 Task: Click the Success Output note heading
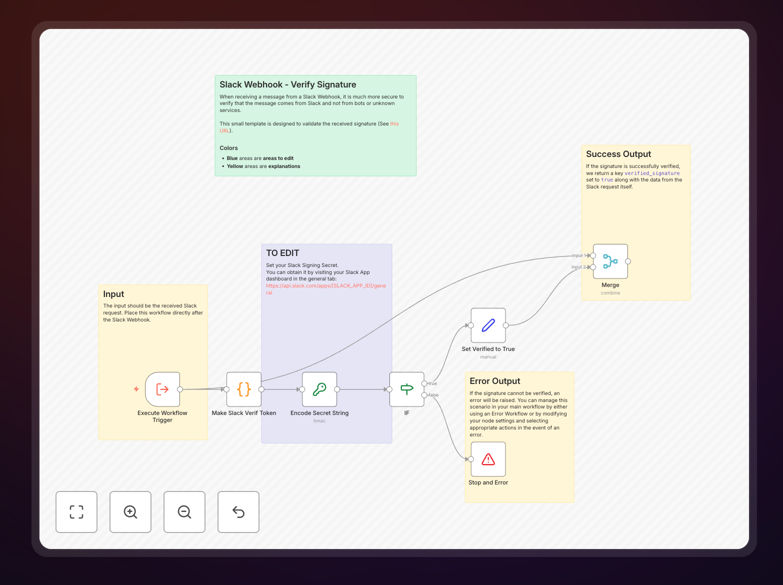tap(618, 154)
